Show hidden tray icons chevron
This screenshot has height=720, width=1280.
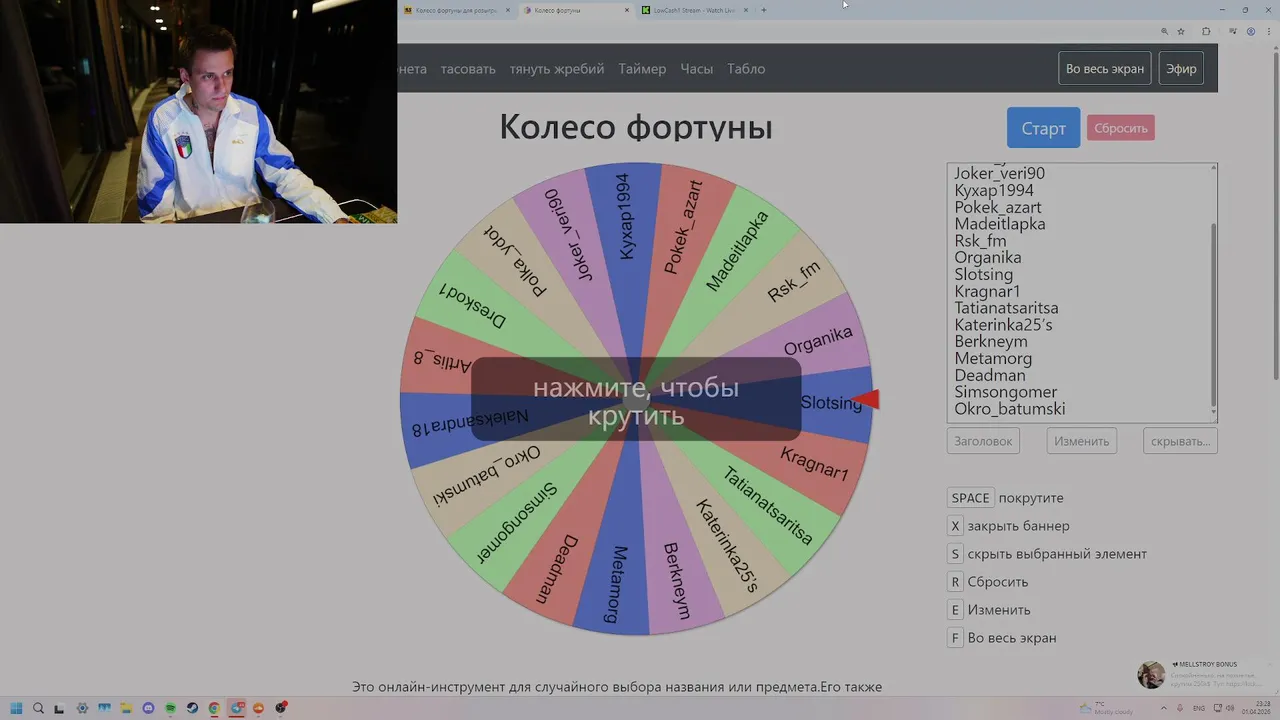coord(1165,708)
